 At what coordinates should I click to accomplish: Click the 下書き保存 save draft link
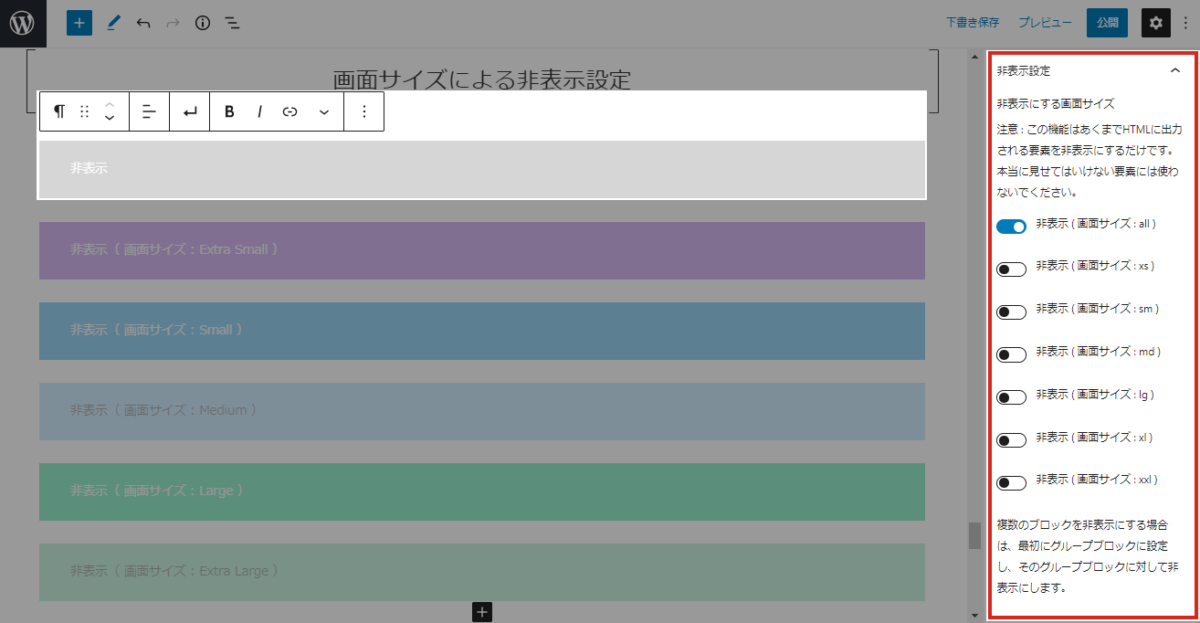(x=974, y=23)
